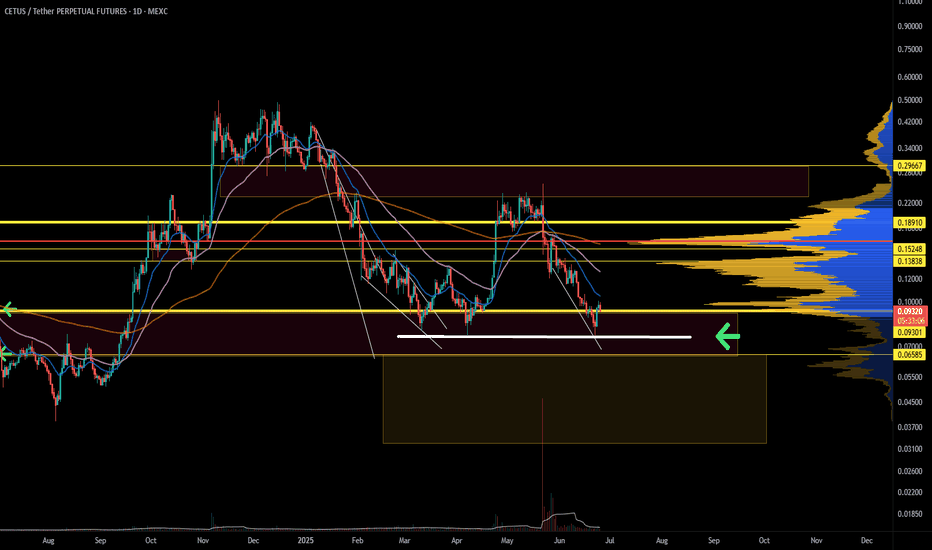
Task: Click the 0.01850 price scale value
Action: (910, 514)
